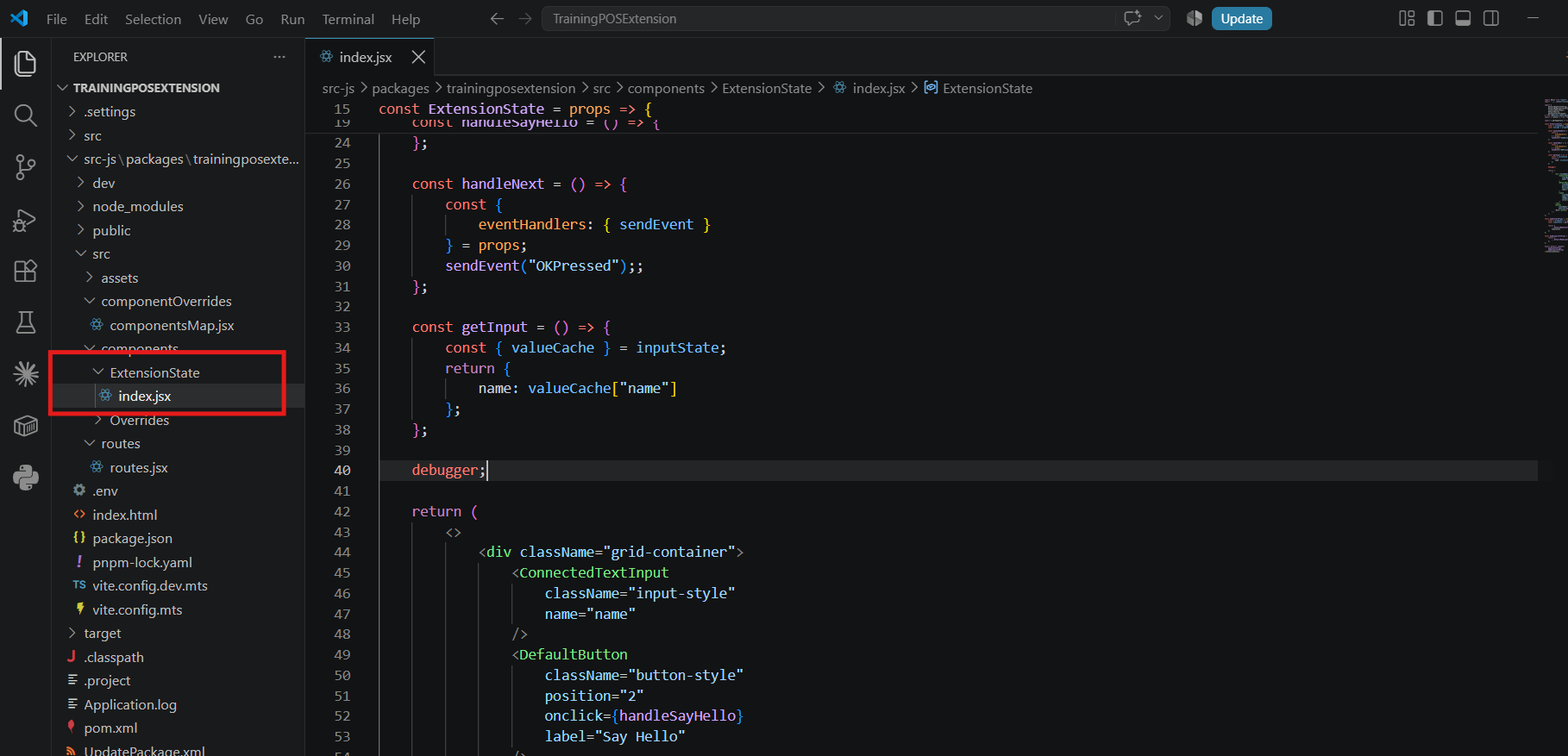This screenshot has height=756, width=1568.
Task: Open the Explorer view in activity bar
Action: (x=26, y=63)
